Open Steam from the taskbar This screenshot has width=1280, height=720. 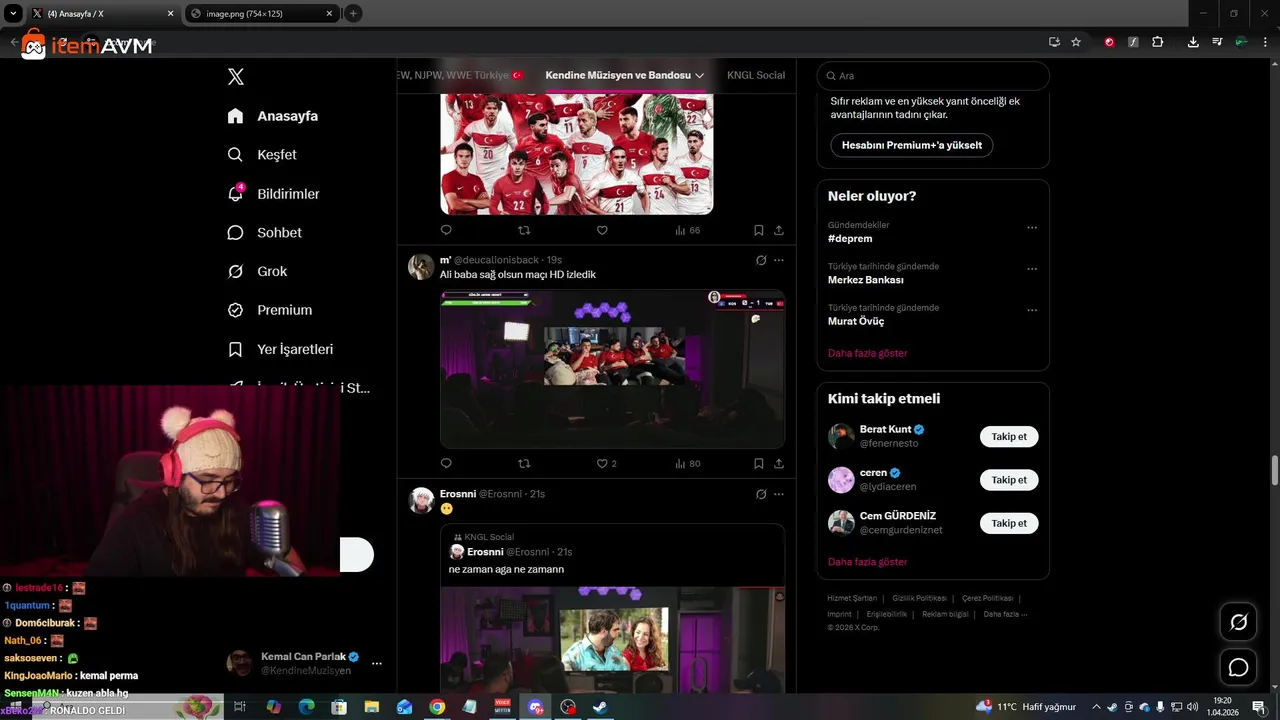tap(600, 707)
